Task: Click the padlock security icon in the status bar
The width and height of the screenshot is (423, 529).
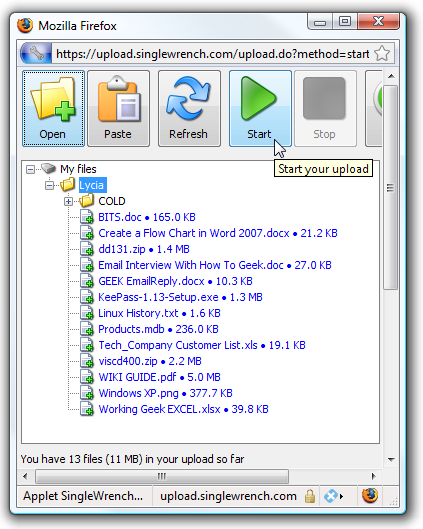Action: tap(310, 496)
